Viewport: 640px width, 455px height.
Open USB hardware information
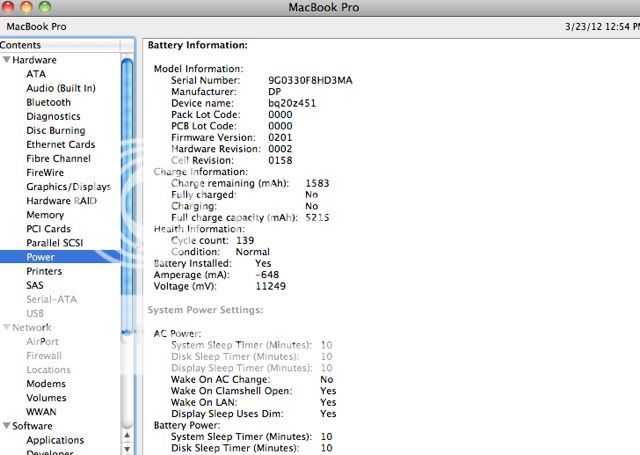click(x=35, y=313)
